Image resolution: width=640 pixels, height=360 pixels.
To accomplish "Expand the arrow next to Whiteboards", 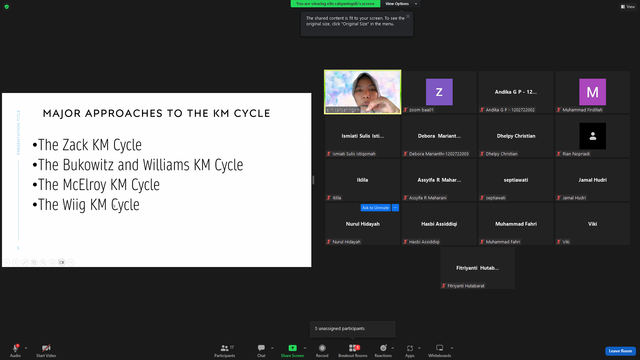I will click(x=452, y=348).
